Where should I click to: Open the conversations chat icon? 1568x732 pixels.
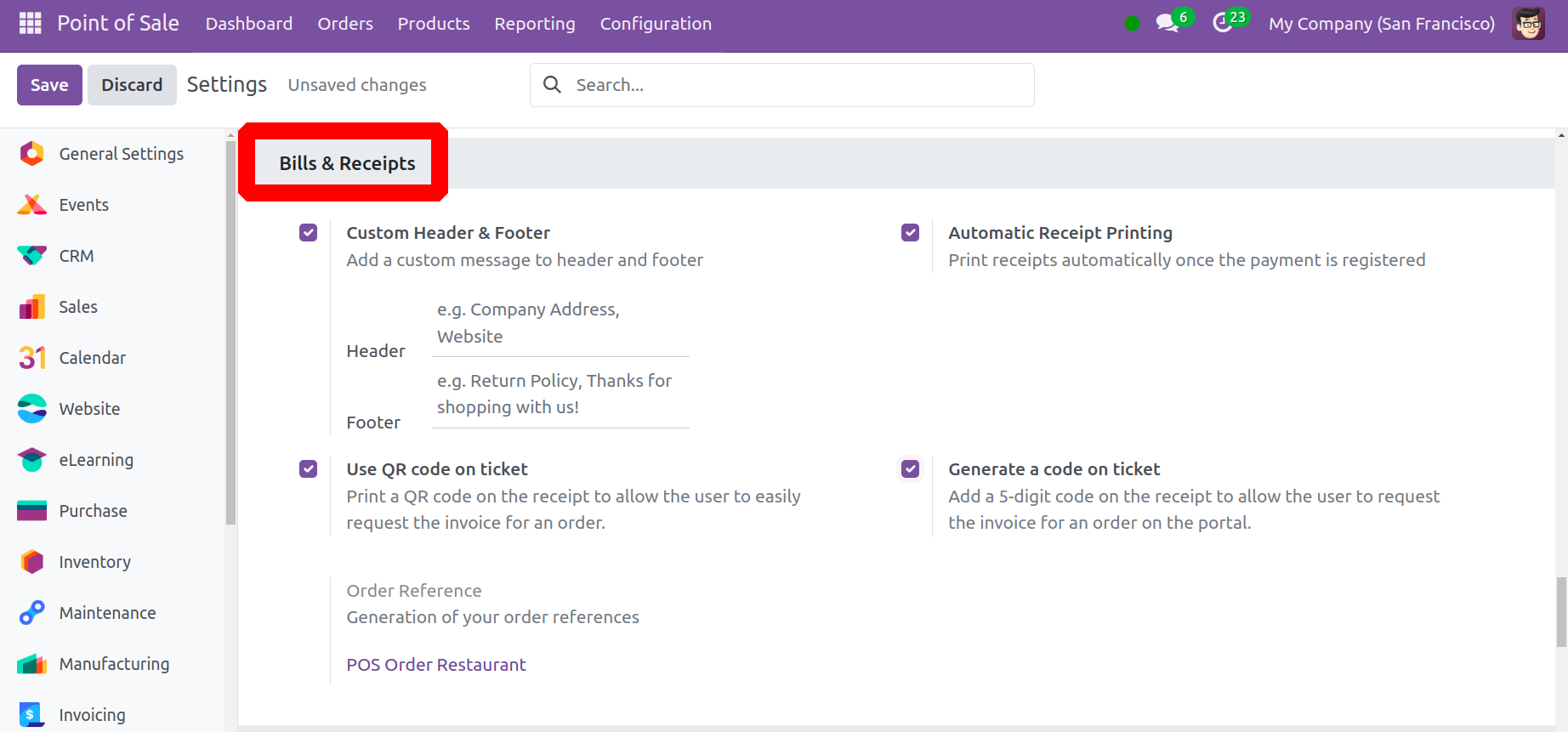point(1167,23)
